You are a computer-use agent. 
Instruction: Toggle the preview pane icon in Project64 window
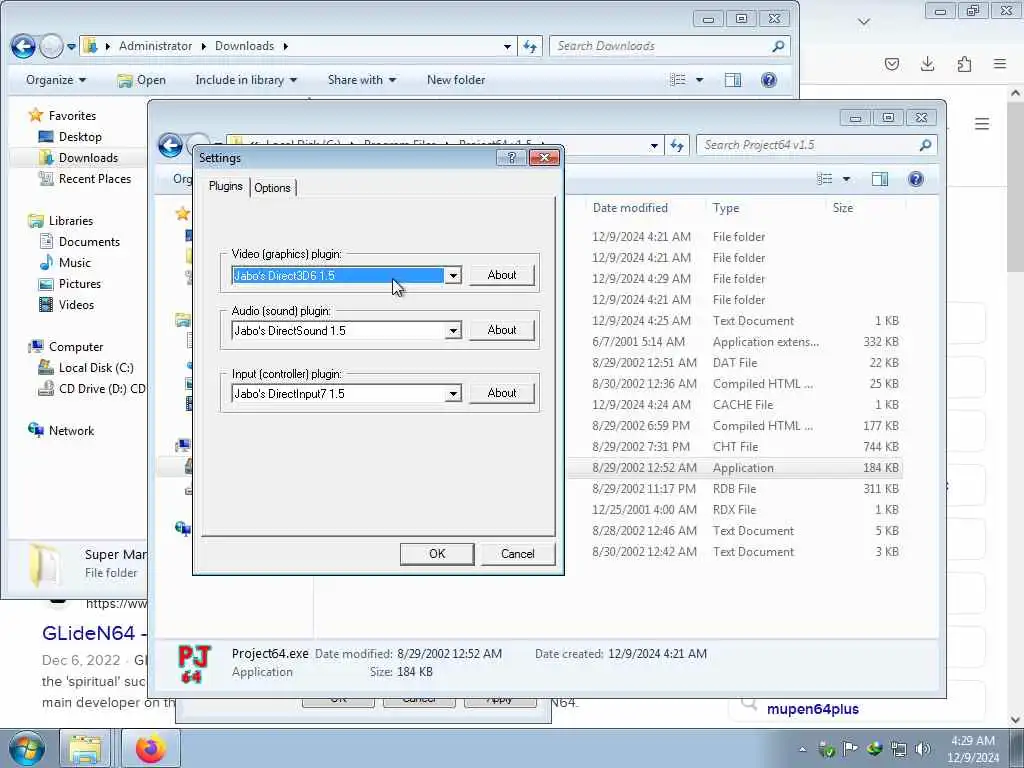coord(880,179)
